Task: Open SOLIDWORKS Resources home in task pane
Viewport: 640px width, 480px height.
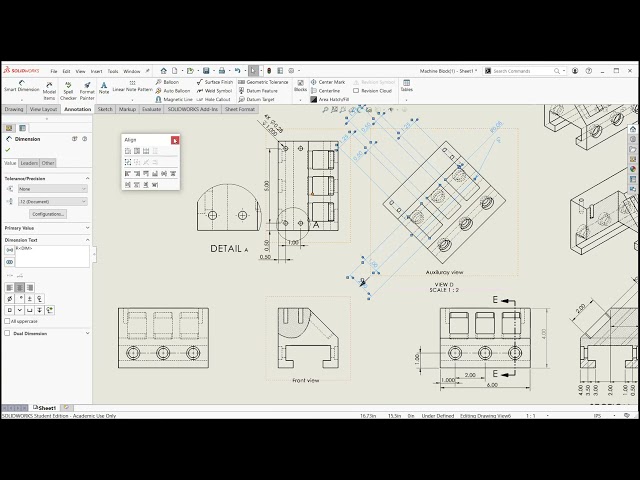Action: pyautogui.click(x=633, y=129)
